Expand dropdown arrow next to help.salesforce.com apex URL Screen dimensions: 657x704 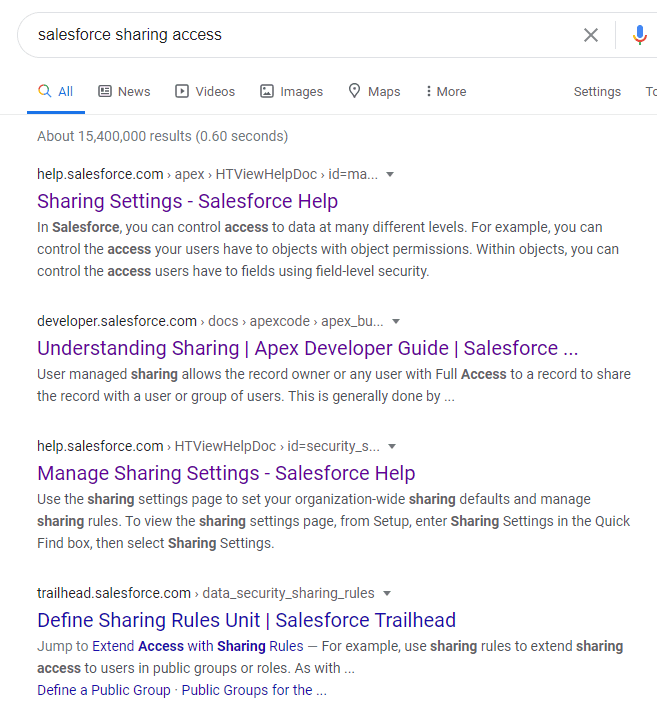[x=390, y=174]
